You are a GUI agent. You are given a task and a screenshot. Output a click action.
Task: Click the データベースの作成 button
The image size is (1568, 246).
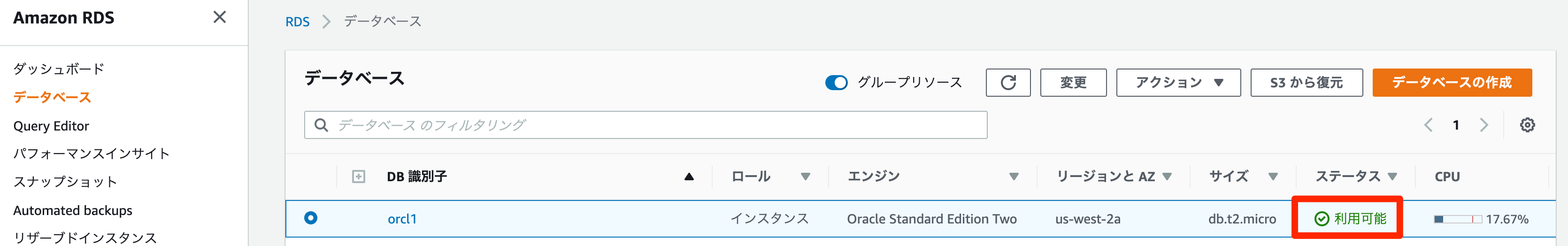click(1452, 83)
